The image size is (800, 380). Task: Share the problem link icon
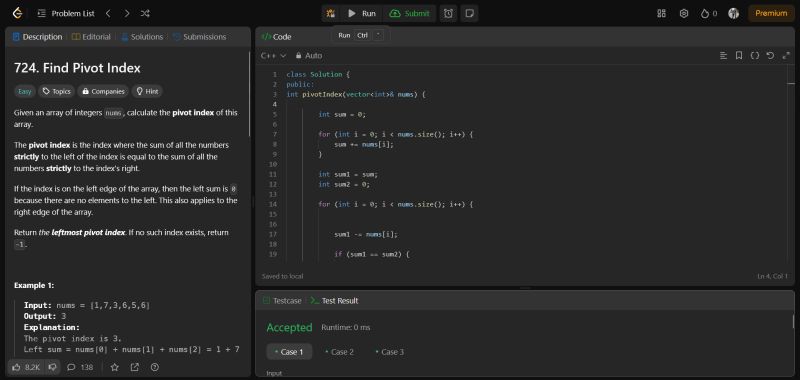(x=135, y=367)
